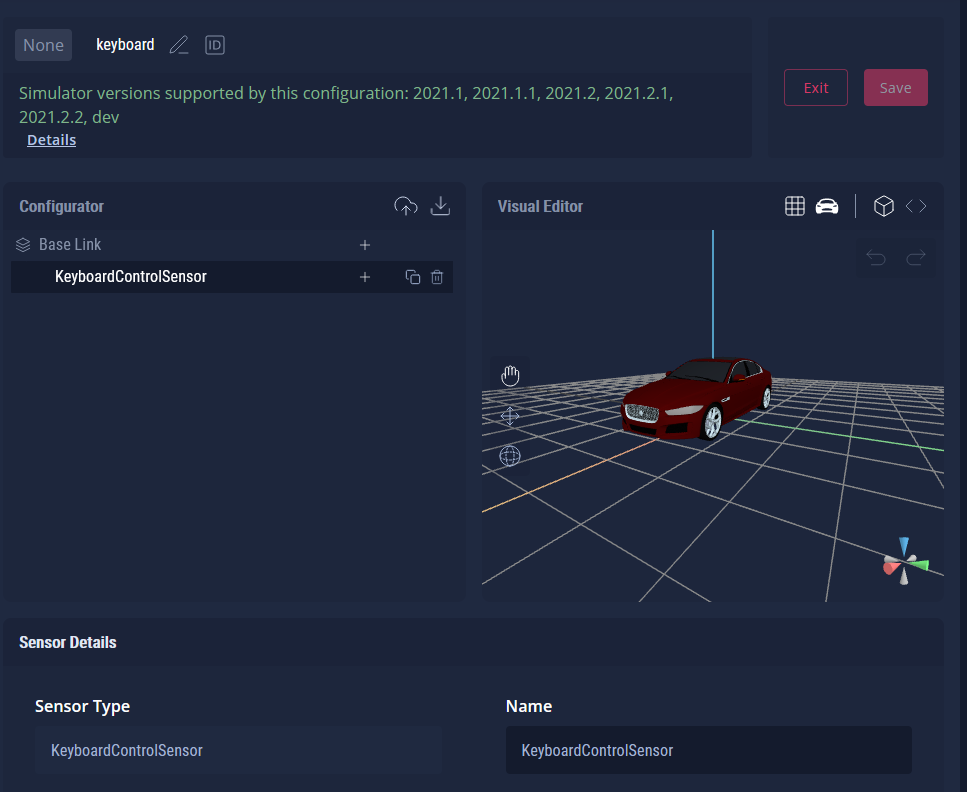
Task: Click the Exit button
Action: pos(816,88)
